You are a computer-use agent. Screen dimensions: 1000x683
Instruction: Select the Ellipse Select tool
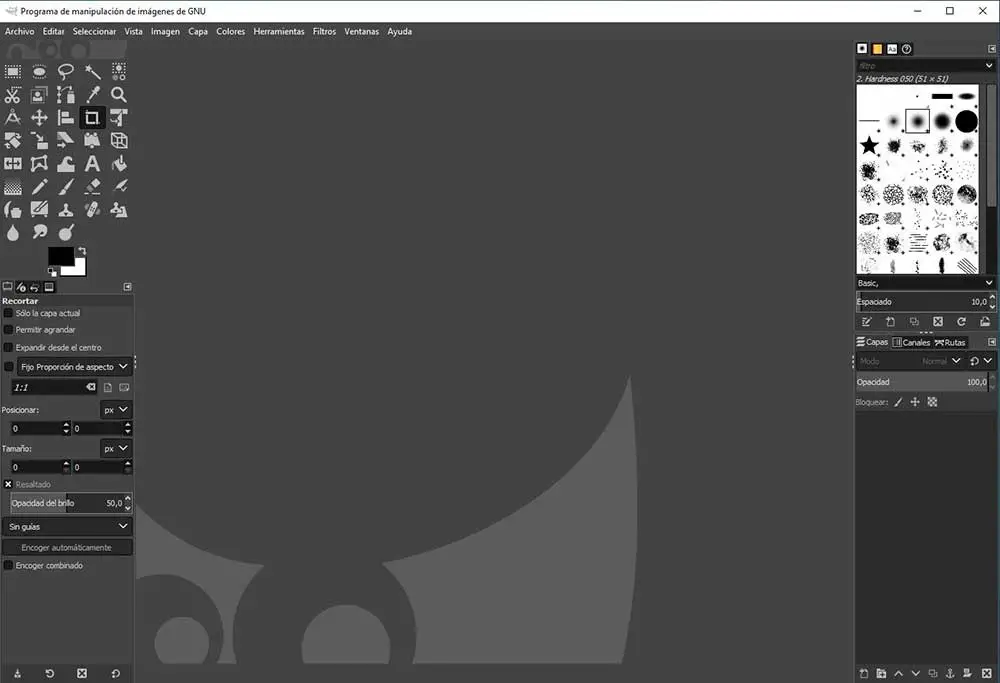coord(40,71)
